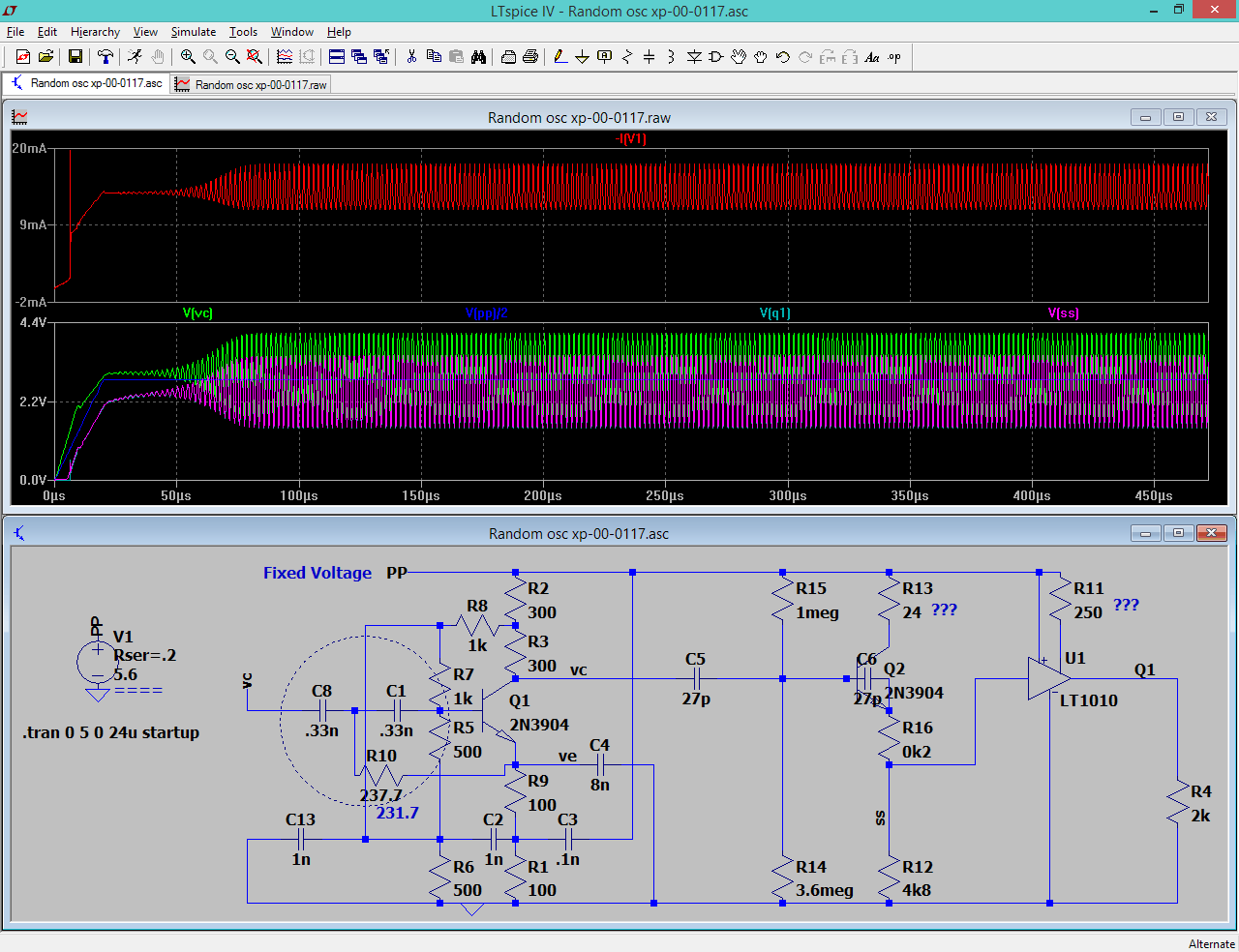Click the 250µs time axis label
The image size is (1239, 952).
(x=664, y=495)
